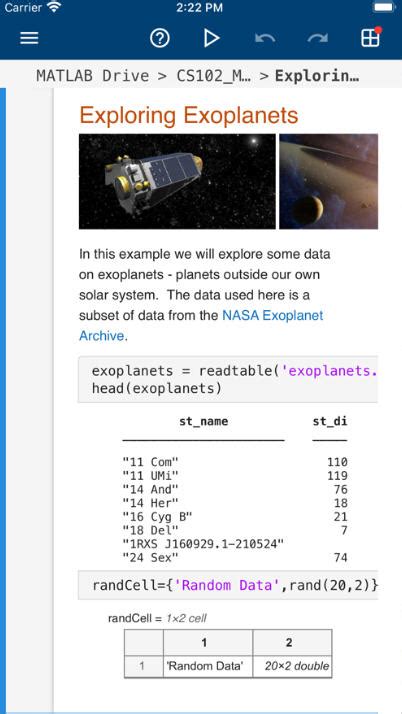Select the Explorin… breadcrumb item
The width and height of the screenshot is (402, 714).
coord(317,76)
